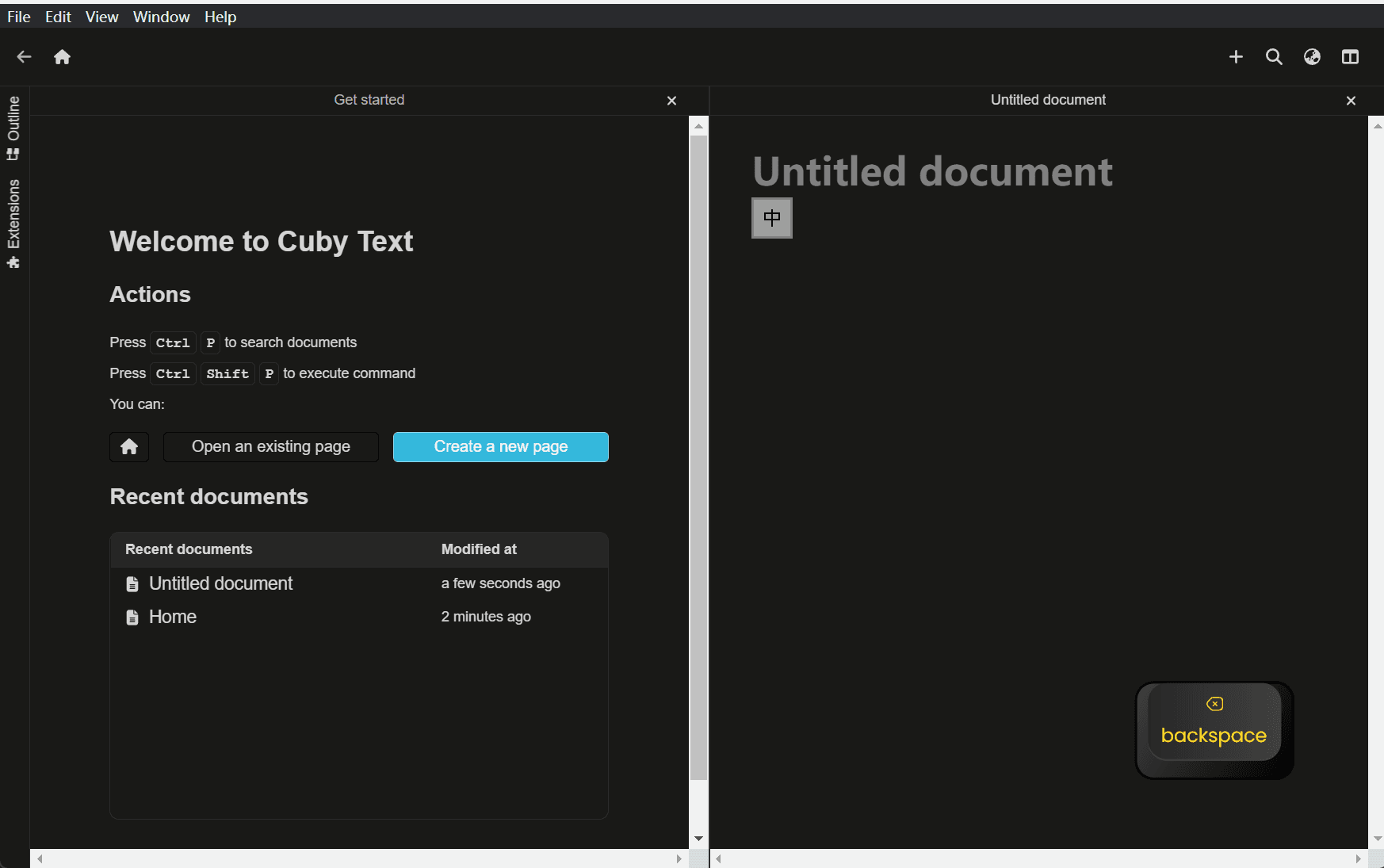
Task: Click right pane horizontal scroll left arrow
Action: click(x=718, y=858)
